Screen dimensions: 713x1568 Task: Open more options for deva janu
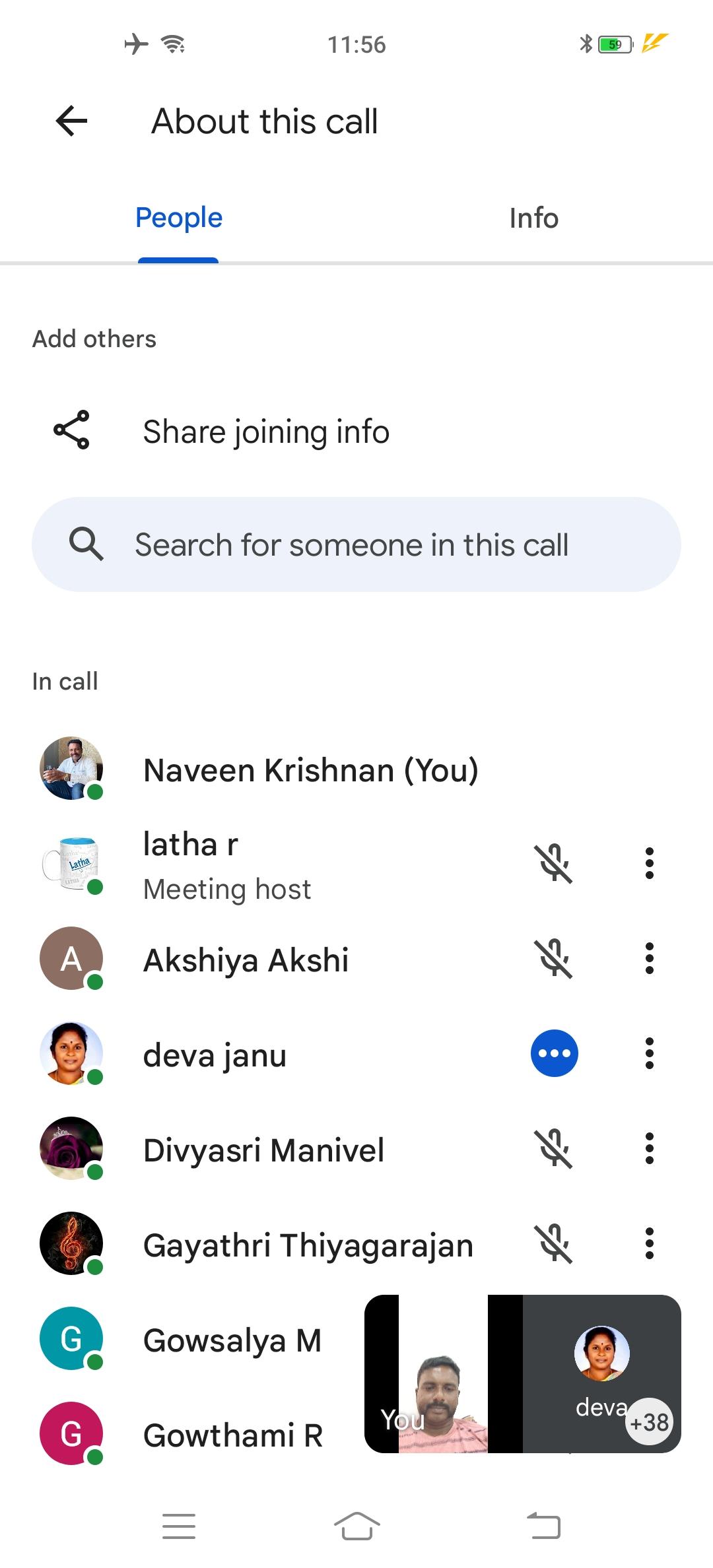click(650, 1053)
